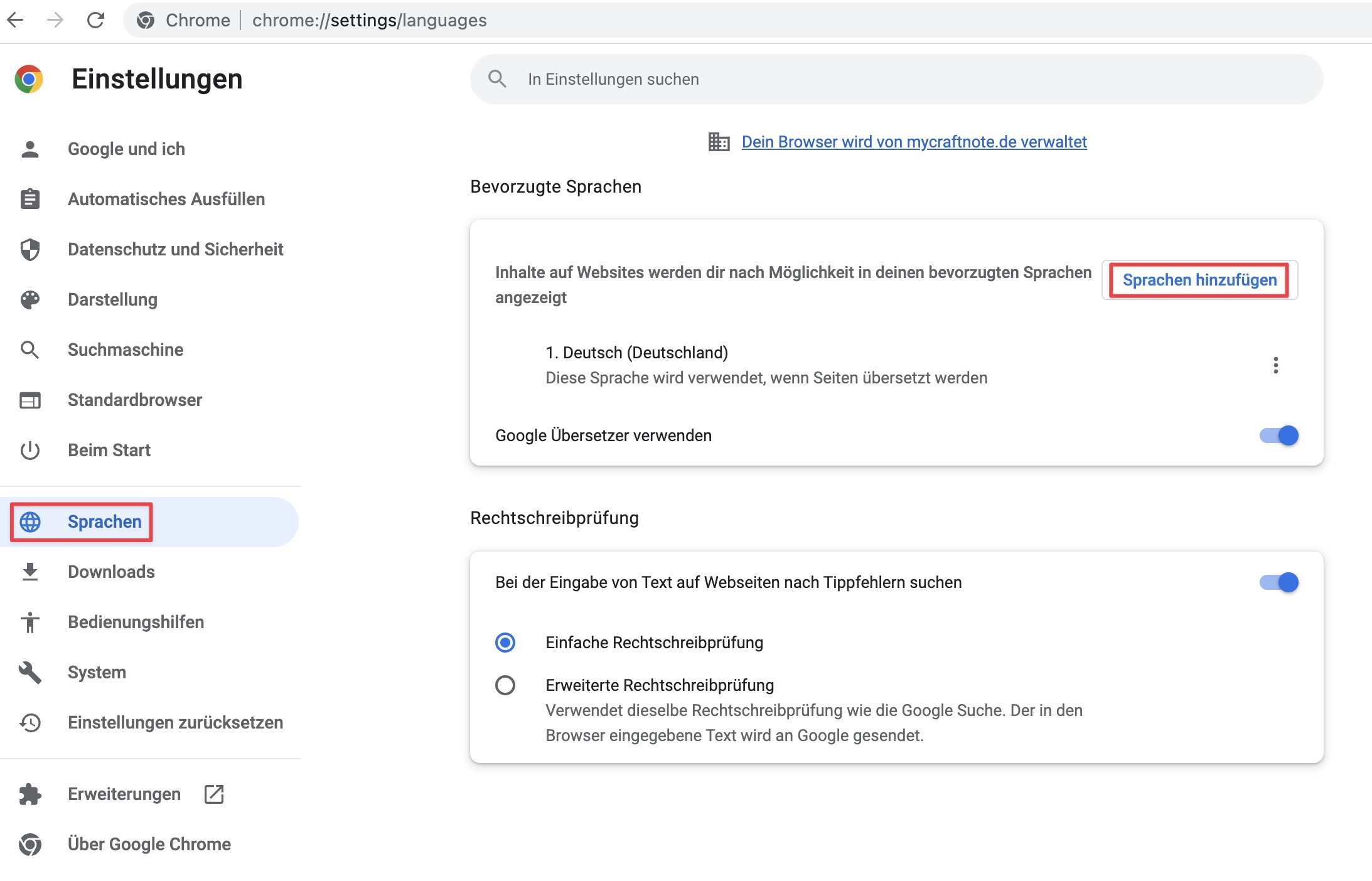
Task: Click the back navigation arrow
Action: (x=16, y=20)
